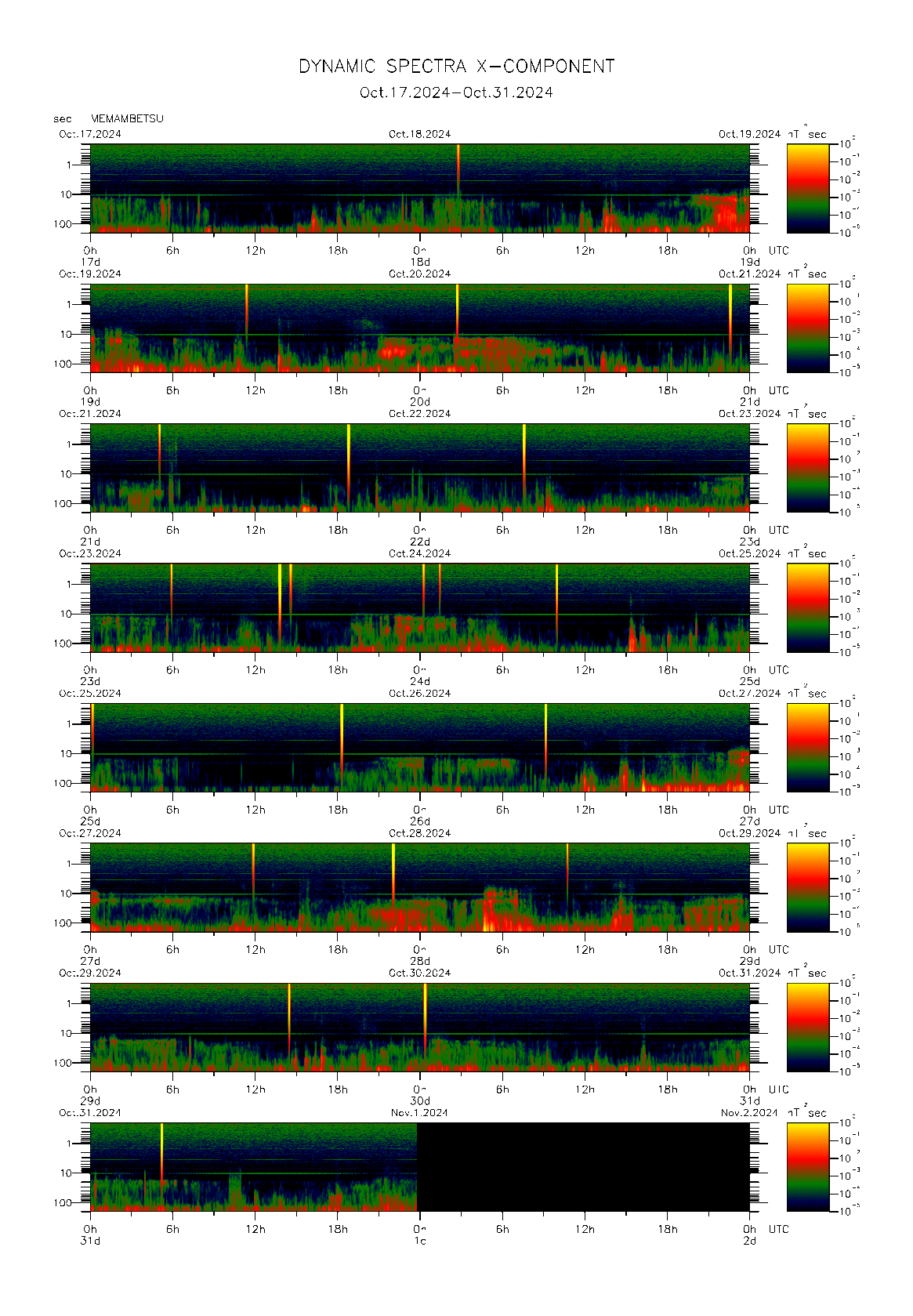Select the seventh spectrogram's color scale bar
Image resolution: width=913 pixels, height=1316 pixels.
[807, 1027]
